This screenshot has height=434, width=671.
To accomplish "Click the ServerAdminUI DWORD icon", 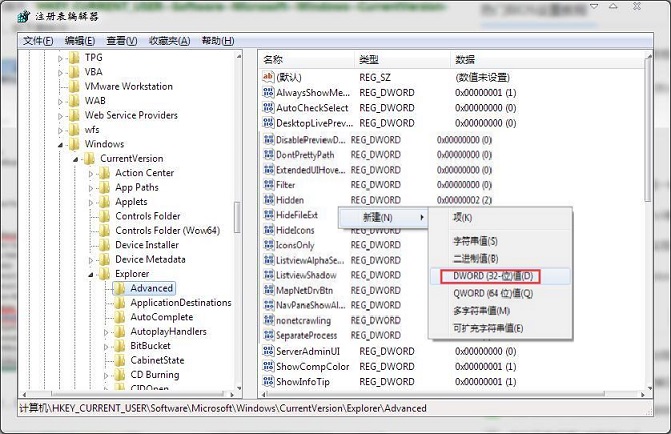I will [268, 351].
